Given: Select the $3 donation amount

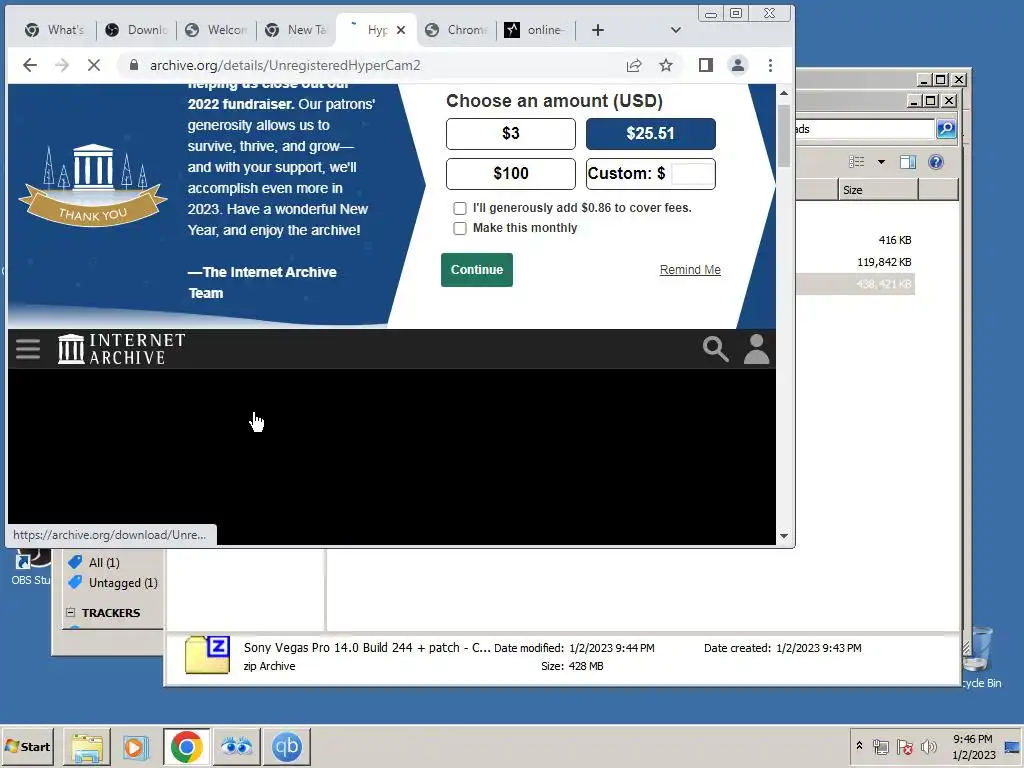Looking at the screenshot, I should point(511,134).
